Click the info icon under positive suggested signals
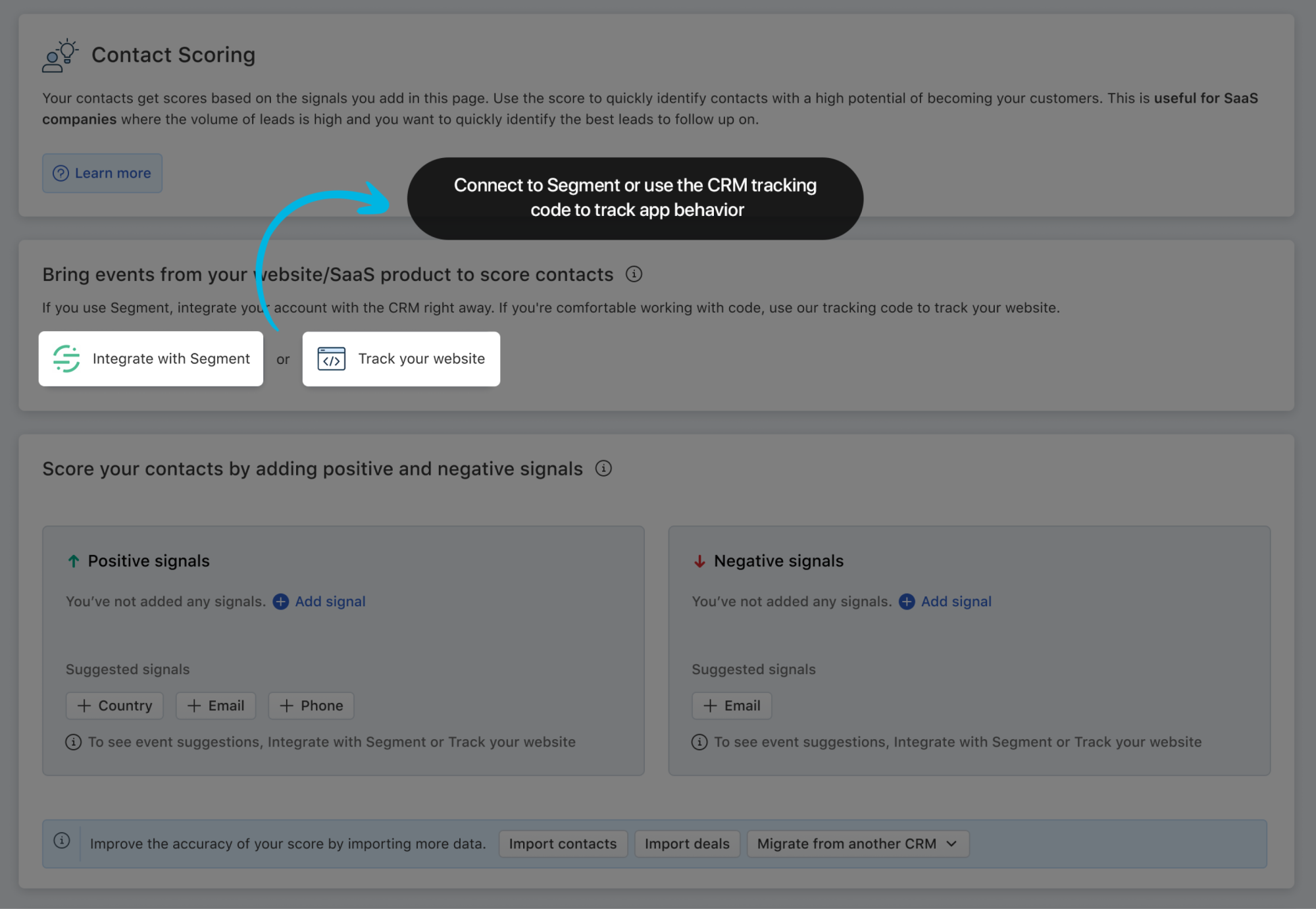 coord(73,742)
